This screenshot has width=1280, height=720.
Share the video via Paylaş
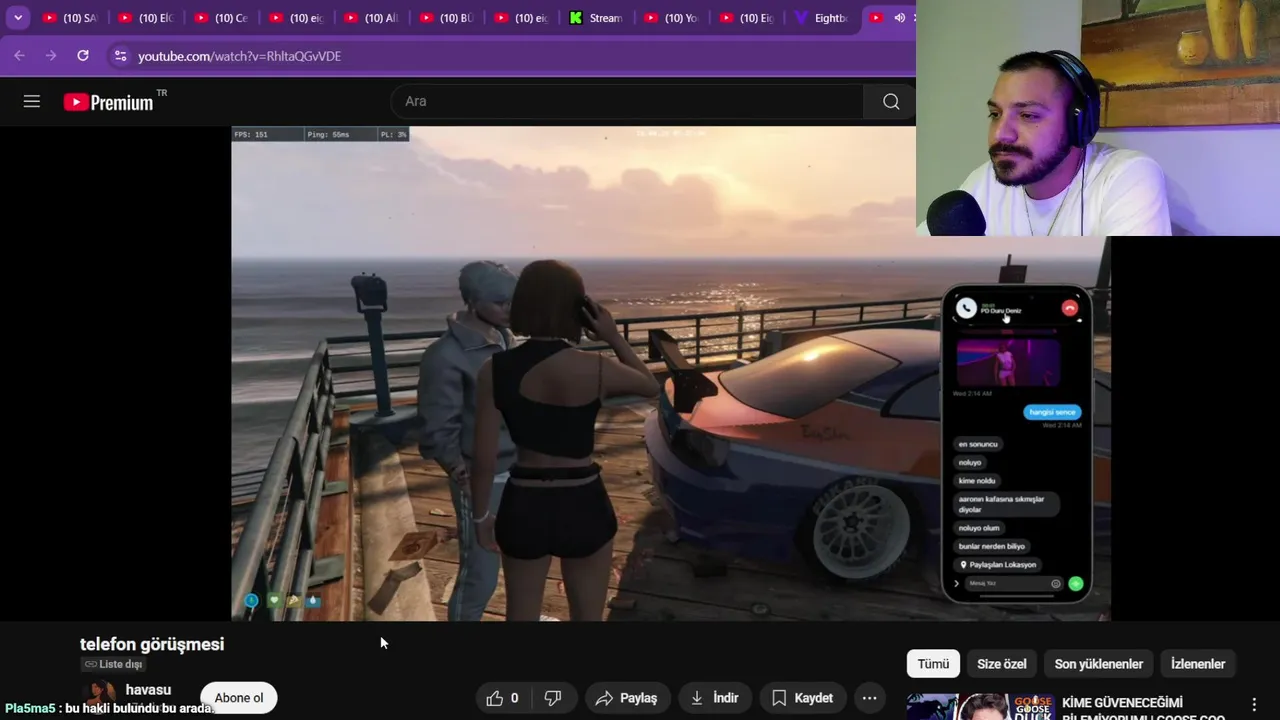point(627,698)
